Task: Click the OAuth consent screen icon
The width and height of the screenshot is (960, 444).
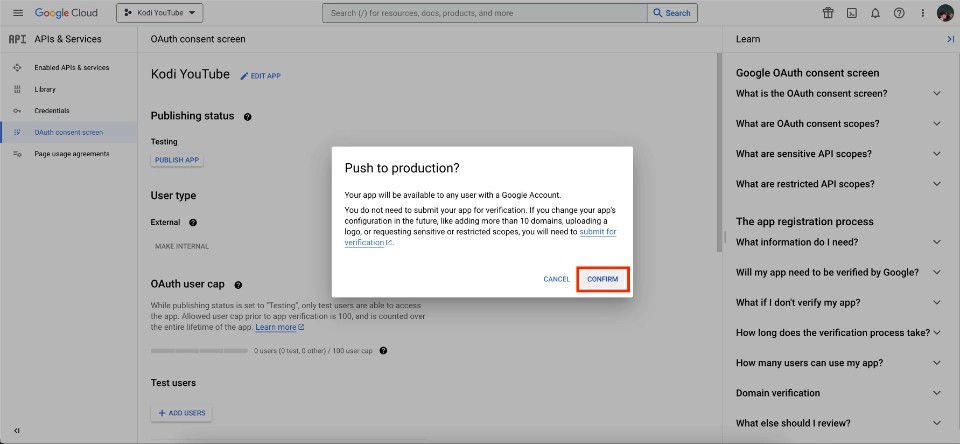Action: coord(17,132)
